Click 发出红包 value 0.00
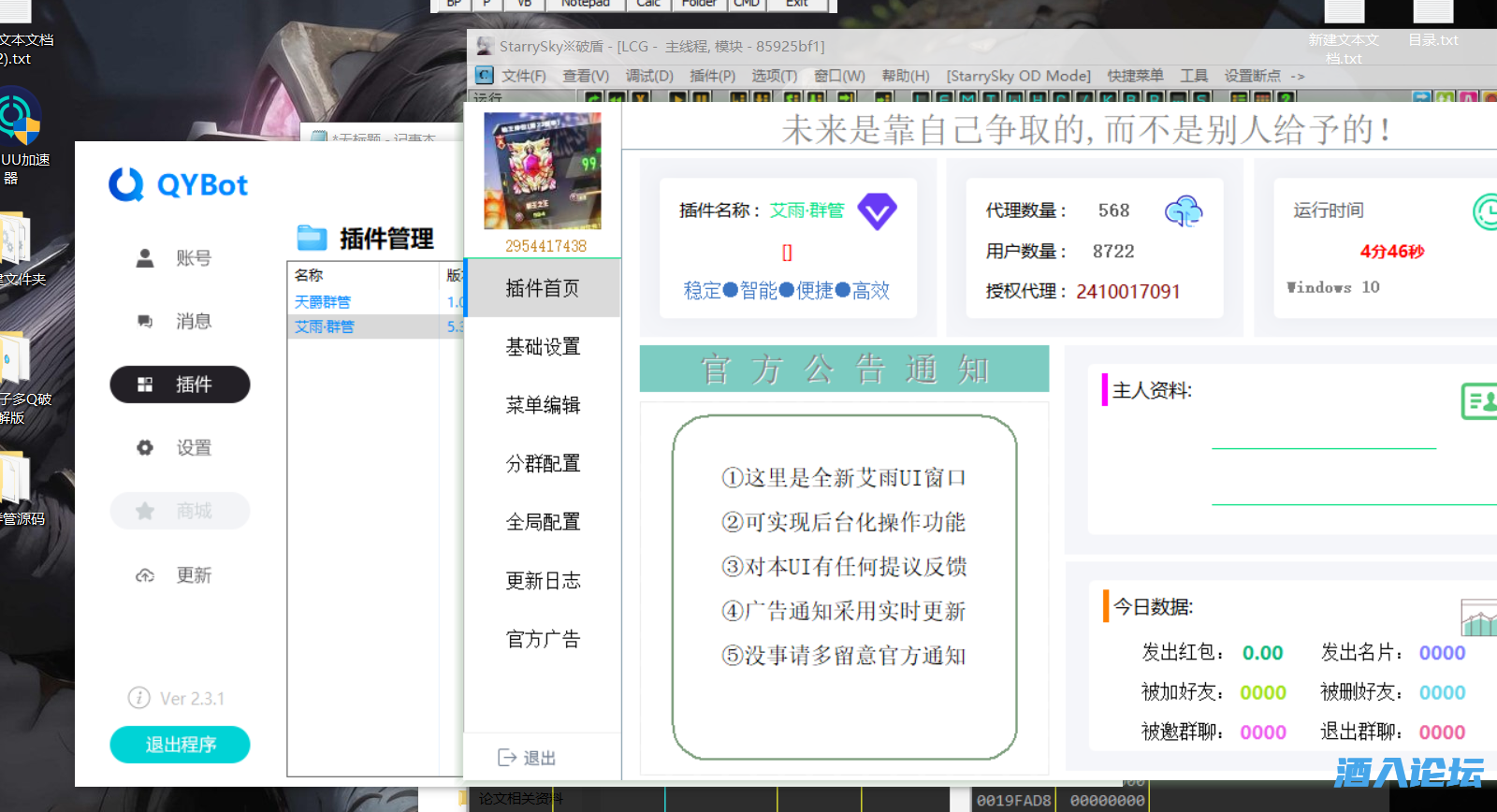This screenshot has width=1497, height=812. coord(1262,653)
